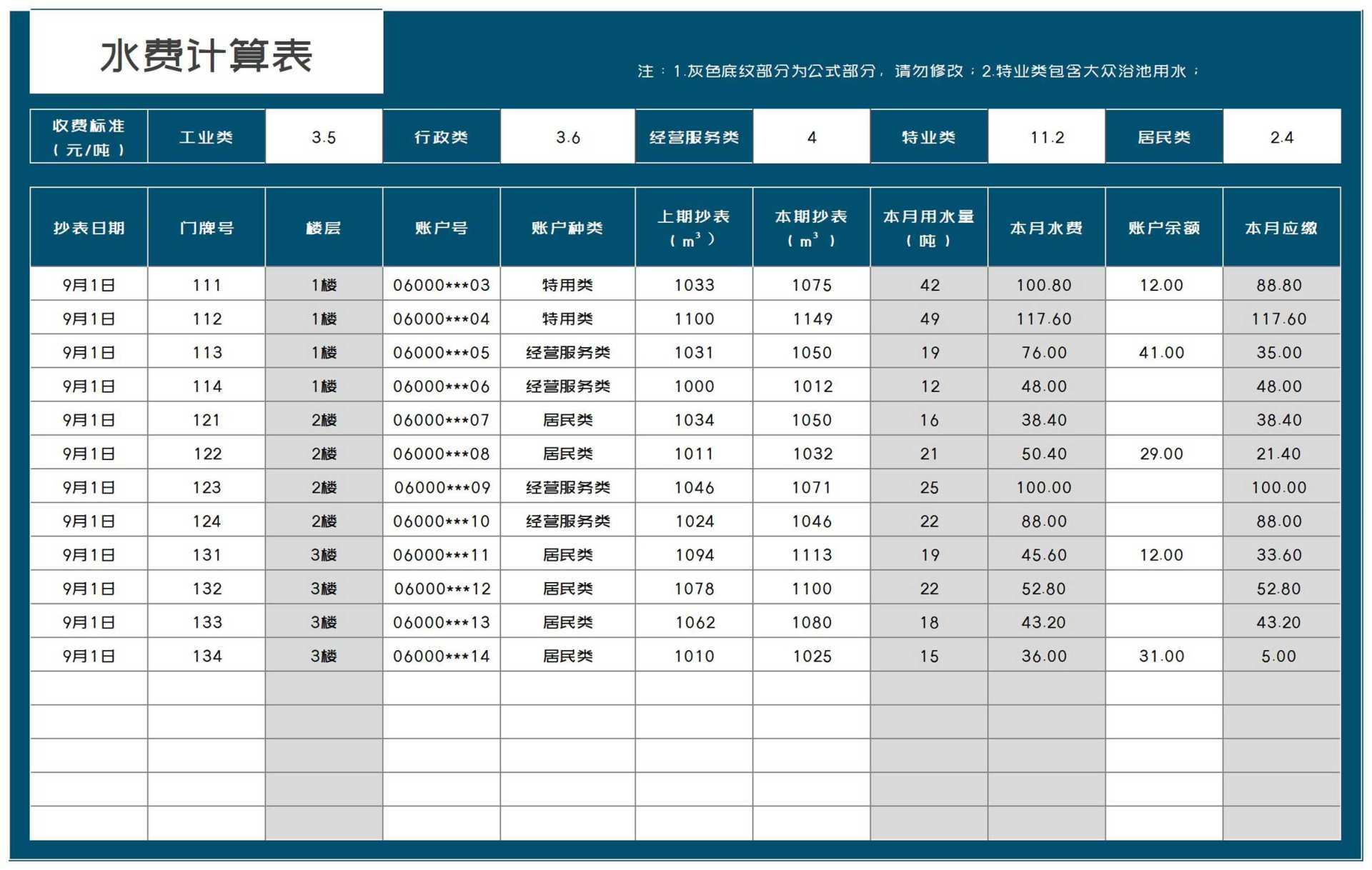Select the 抄表日期 column header

coord(88,227)
